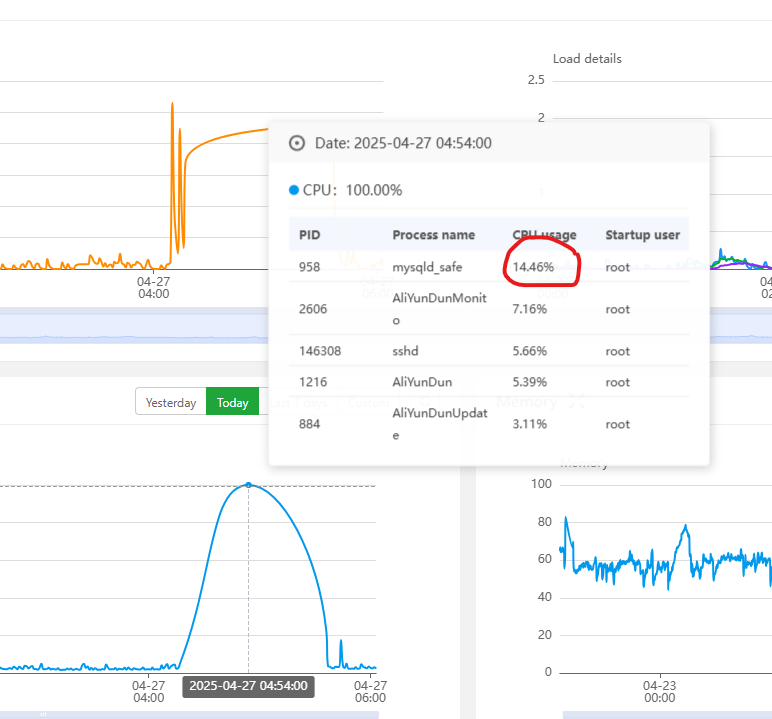The image size is (772, 719).
Task: Click the AliYunDunUpdate process name
Action: (x=440, y=424)
